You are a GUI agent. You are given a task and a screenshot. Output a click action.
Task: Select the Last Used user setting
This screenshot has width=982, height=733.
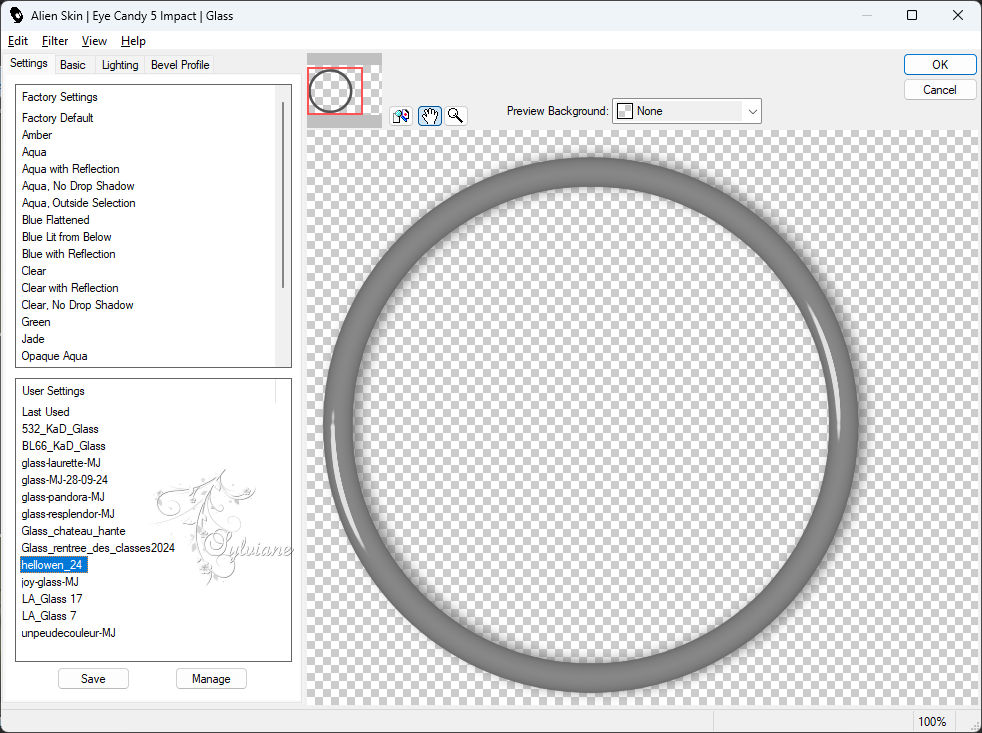pos(45,412)
